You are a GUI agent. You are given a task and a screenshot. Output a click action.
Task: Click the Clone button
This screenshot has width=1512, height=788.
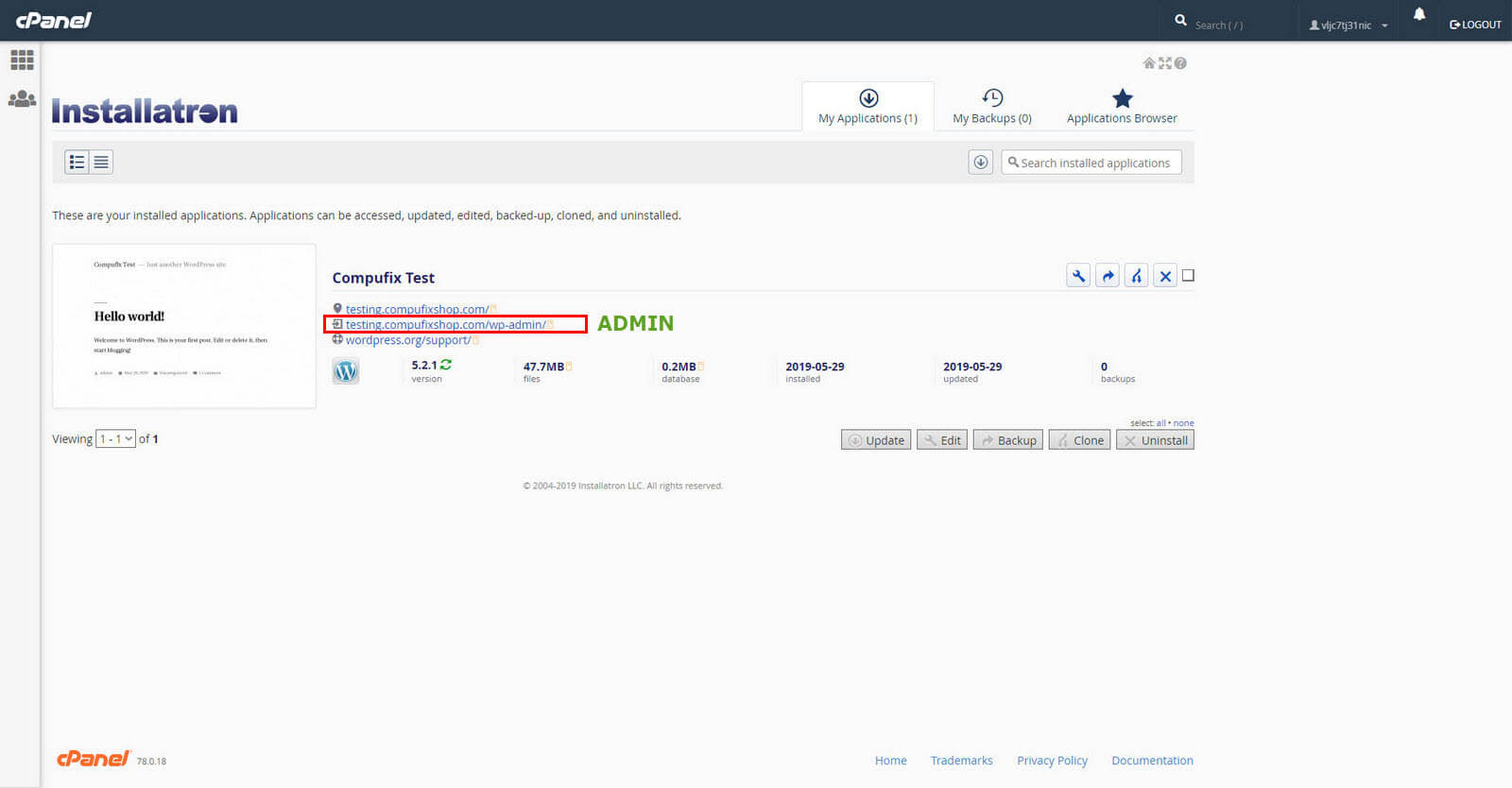(x=1079, y=440)
